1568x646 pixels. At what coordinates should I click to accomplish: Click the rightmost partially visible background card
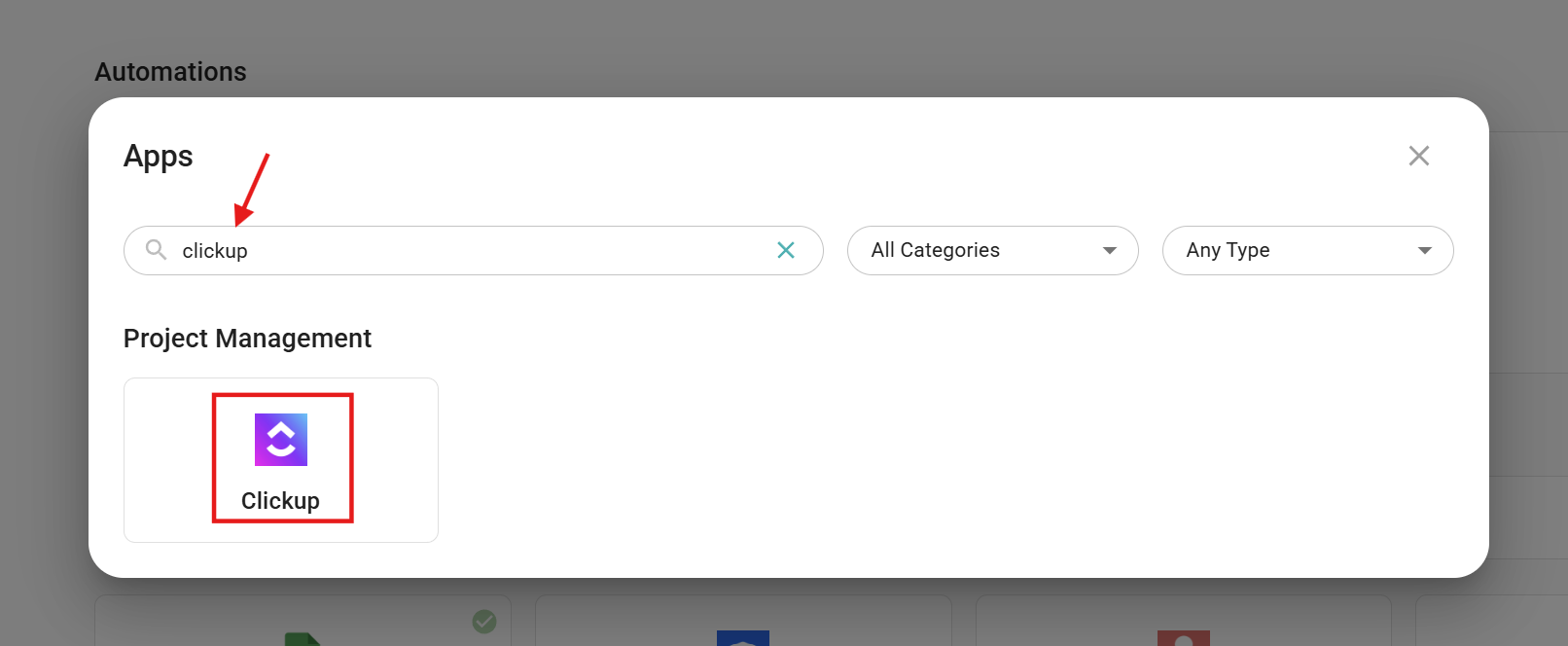(x=1491, y=623)
